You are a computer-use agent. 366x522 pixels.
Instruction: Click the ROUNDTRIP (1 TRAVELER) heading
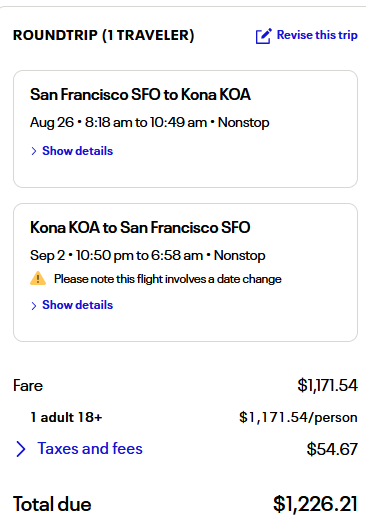coord(103,35)
